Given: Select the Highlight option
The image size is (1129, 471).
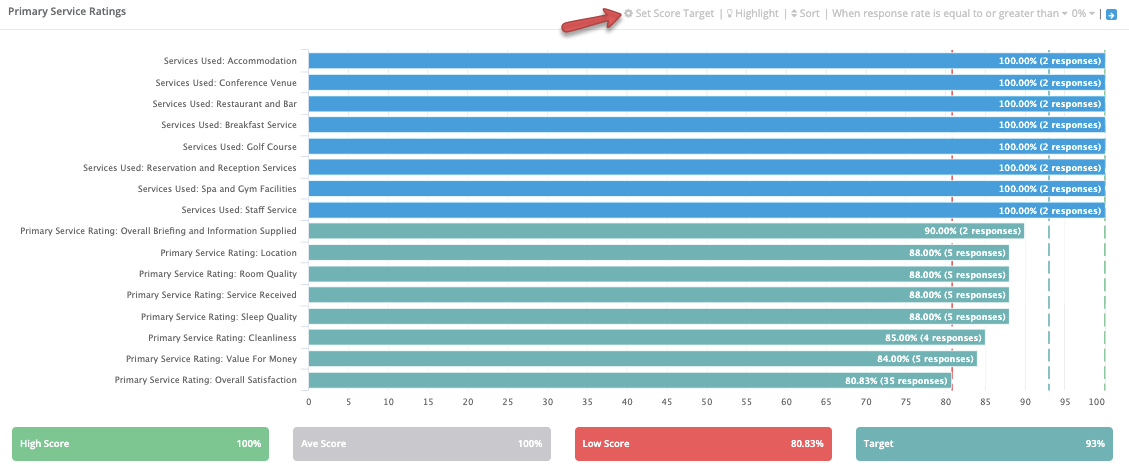Looking at the screenshot, I should click(x=752, y=14).
